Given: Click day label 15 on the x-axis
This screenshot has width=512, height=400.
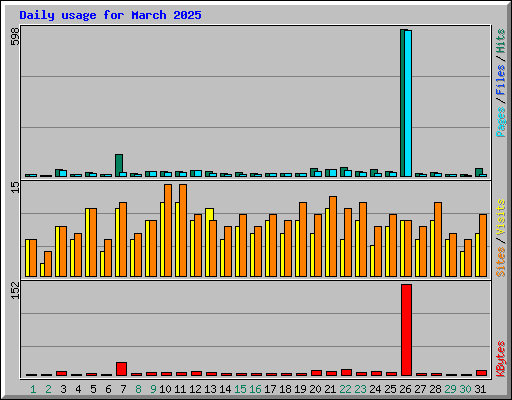Looking at the screenshot, I should [x=240, y=389].
